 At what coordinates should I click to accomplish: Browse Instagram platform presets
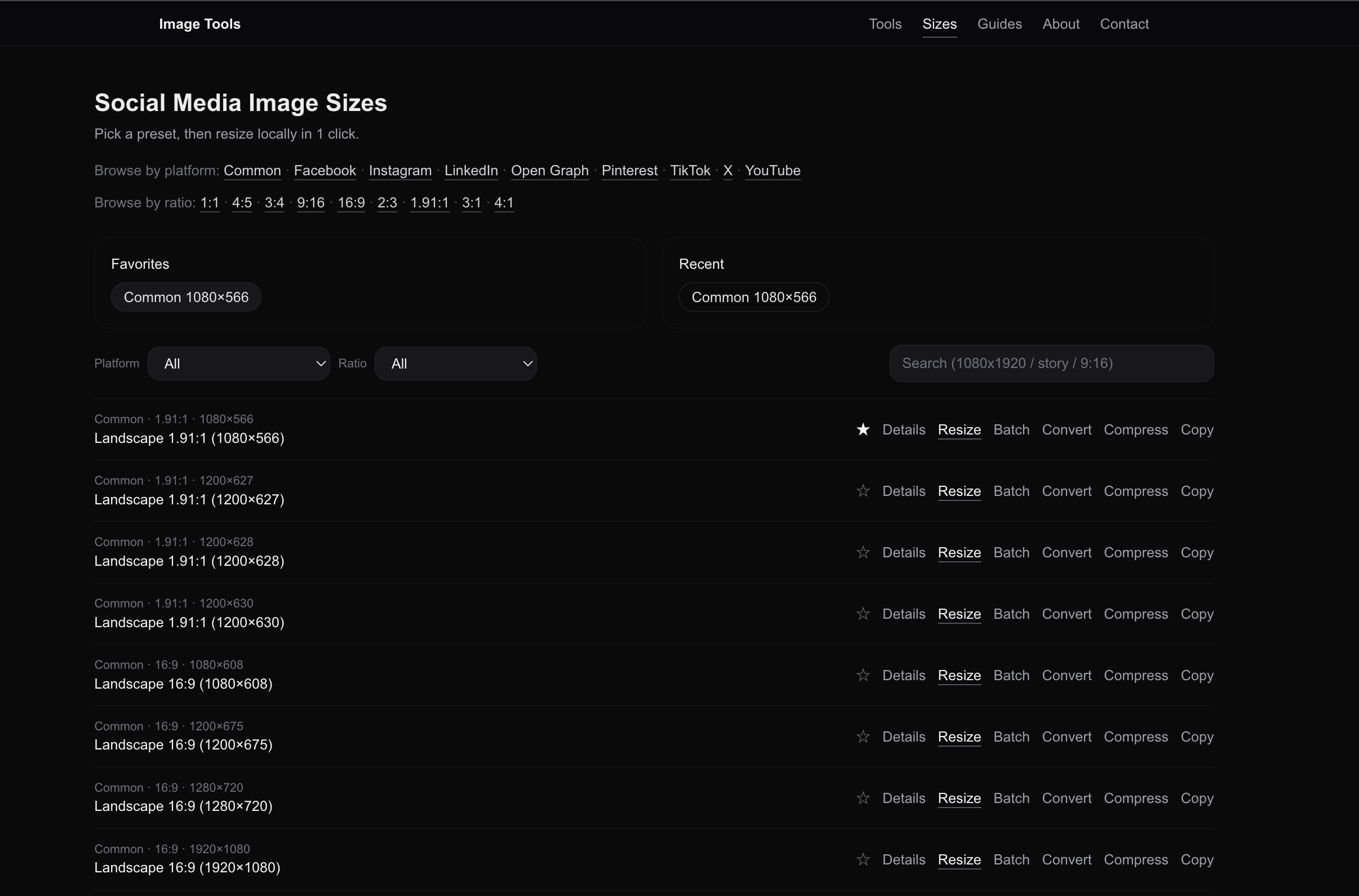point(400,170)
